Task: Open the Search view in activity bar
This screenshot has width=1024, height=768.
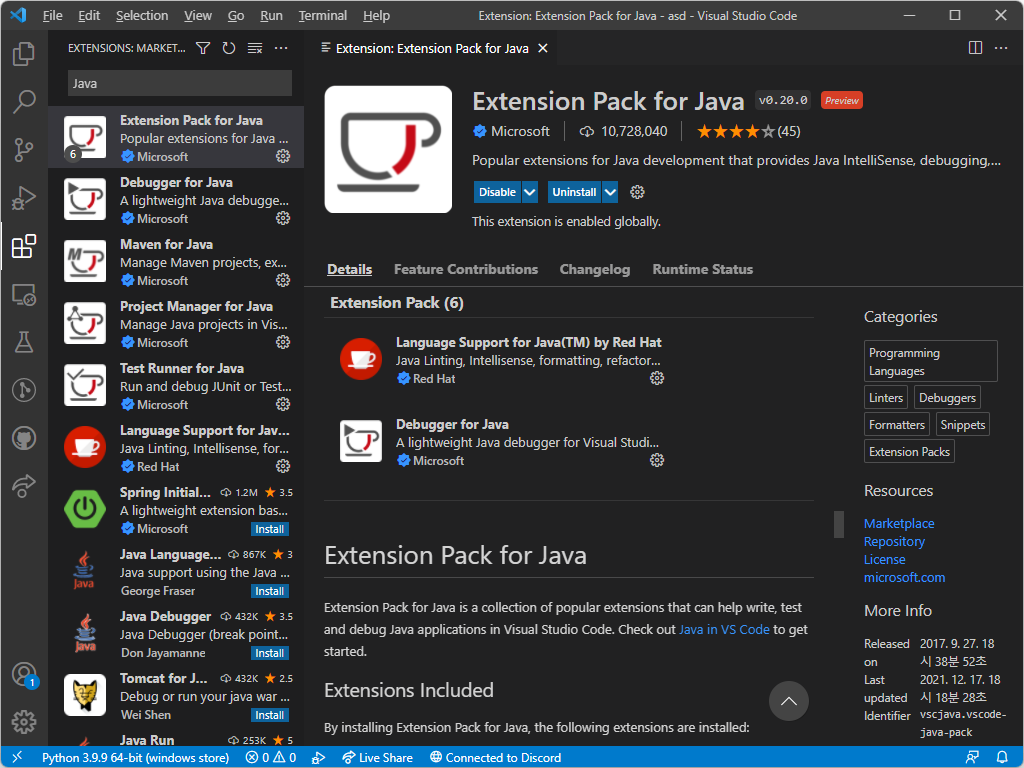Action: (24, 102)
